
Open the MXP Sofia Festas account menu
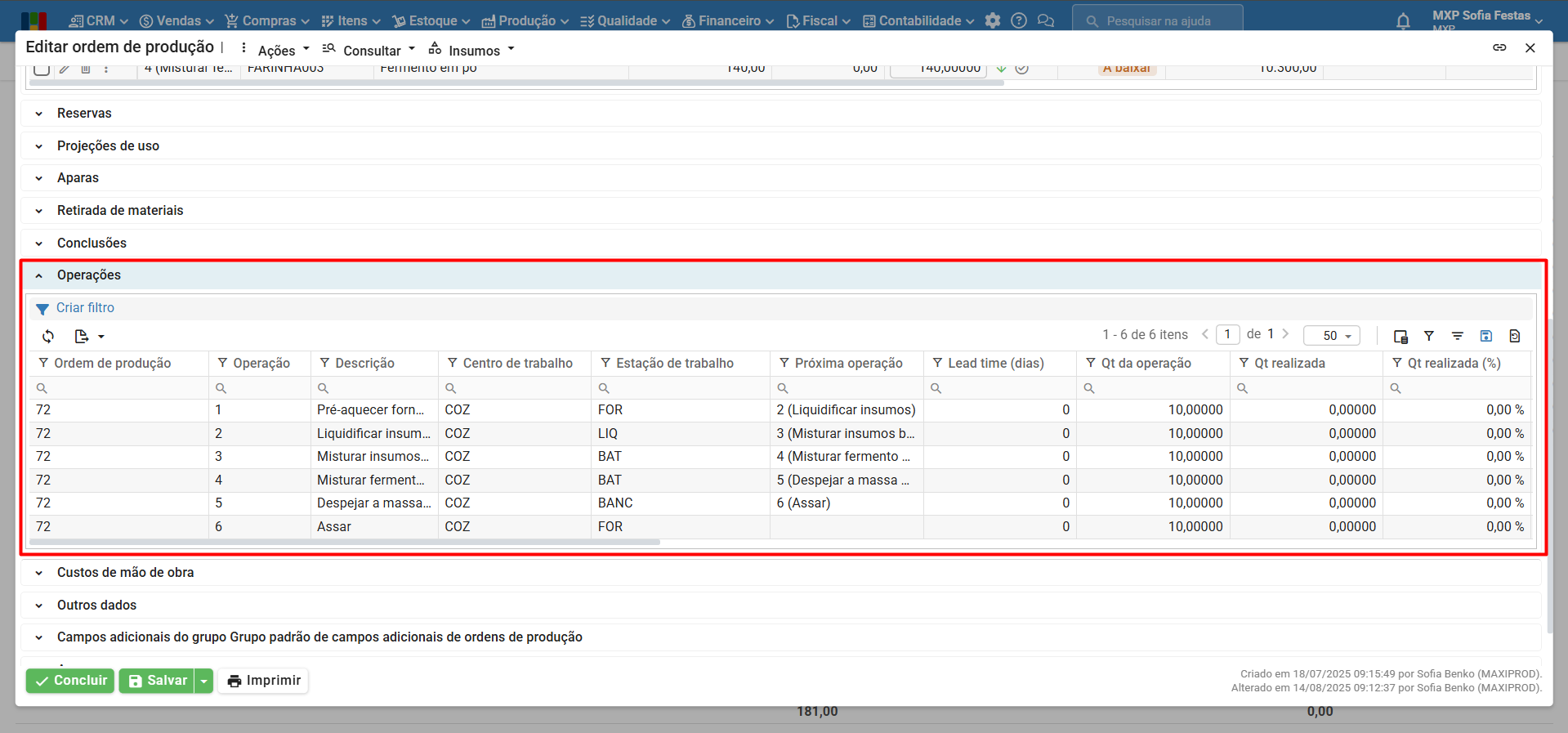[1487, 20]
